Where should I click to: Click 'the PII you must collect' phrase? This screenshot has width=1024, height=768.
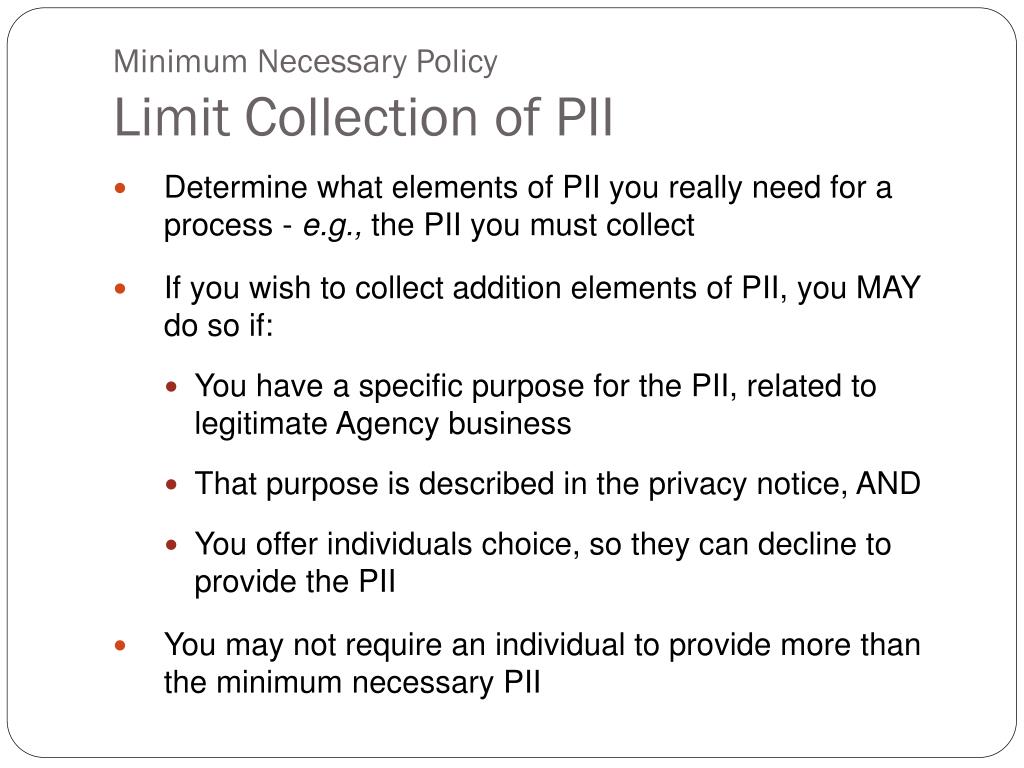(533, 225)
